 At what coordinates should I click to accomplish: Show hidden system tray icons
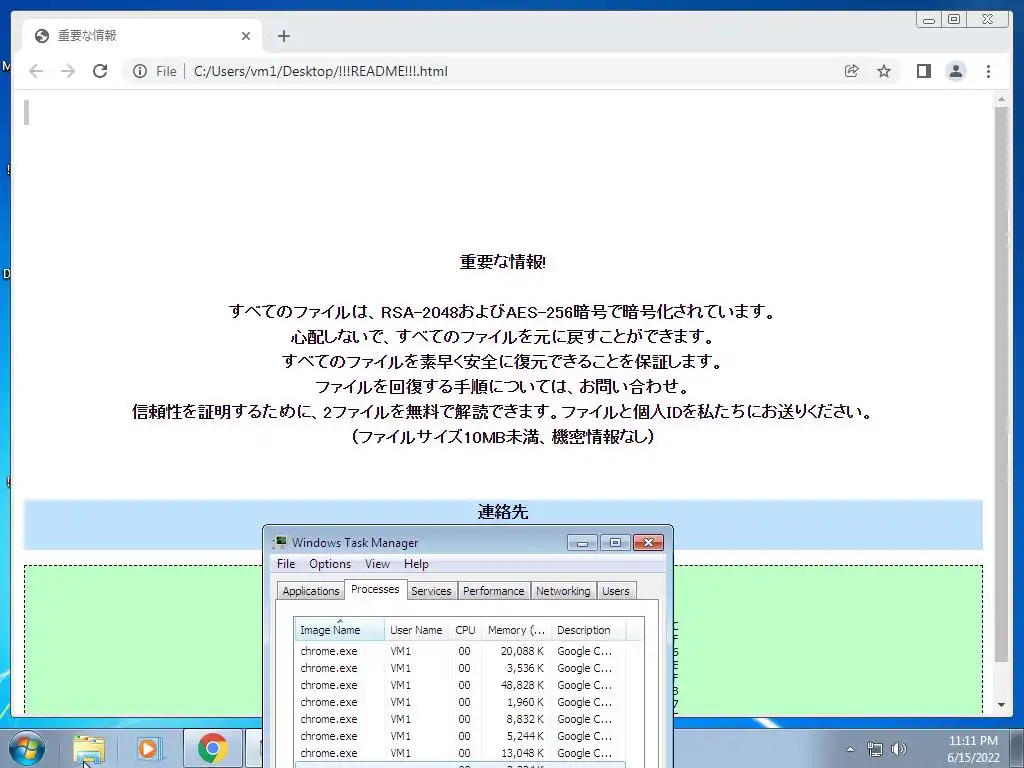point(850,749)
